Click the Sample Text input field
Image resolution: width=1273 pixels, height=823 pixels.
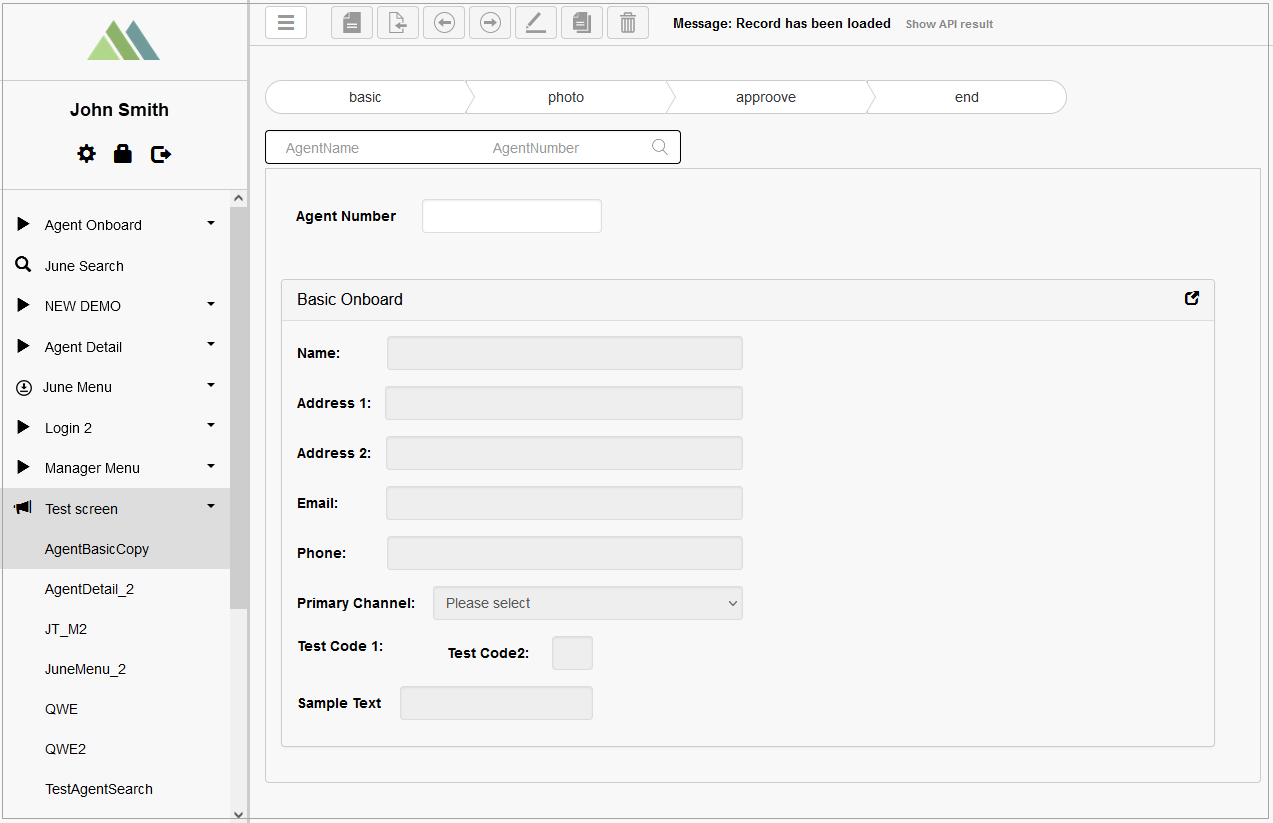coord(496,703)
